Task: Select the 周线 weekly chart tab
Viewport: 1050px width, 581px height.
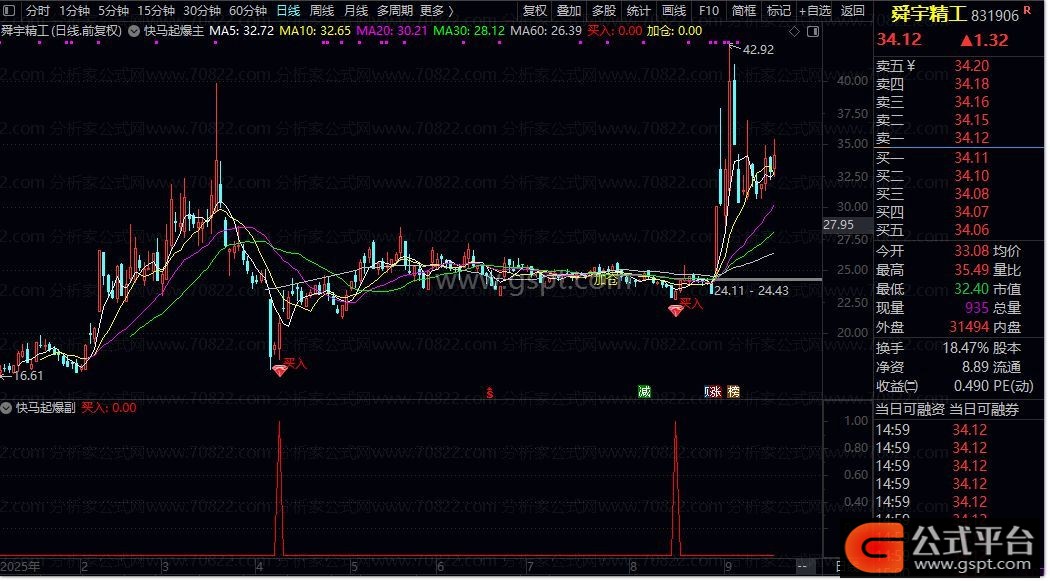Action: coord(322,11)
